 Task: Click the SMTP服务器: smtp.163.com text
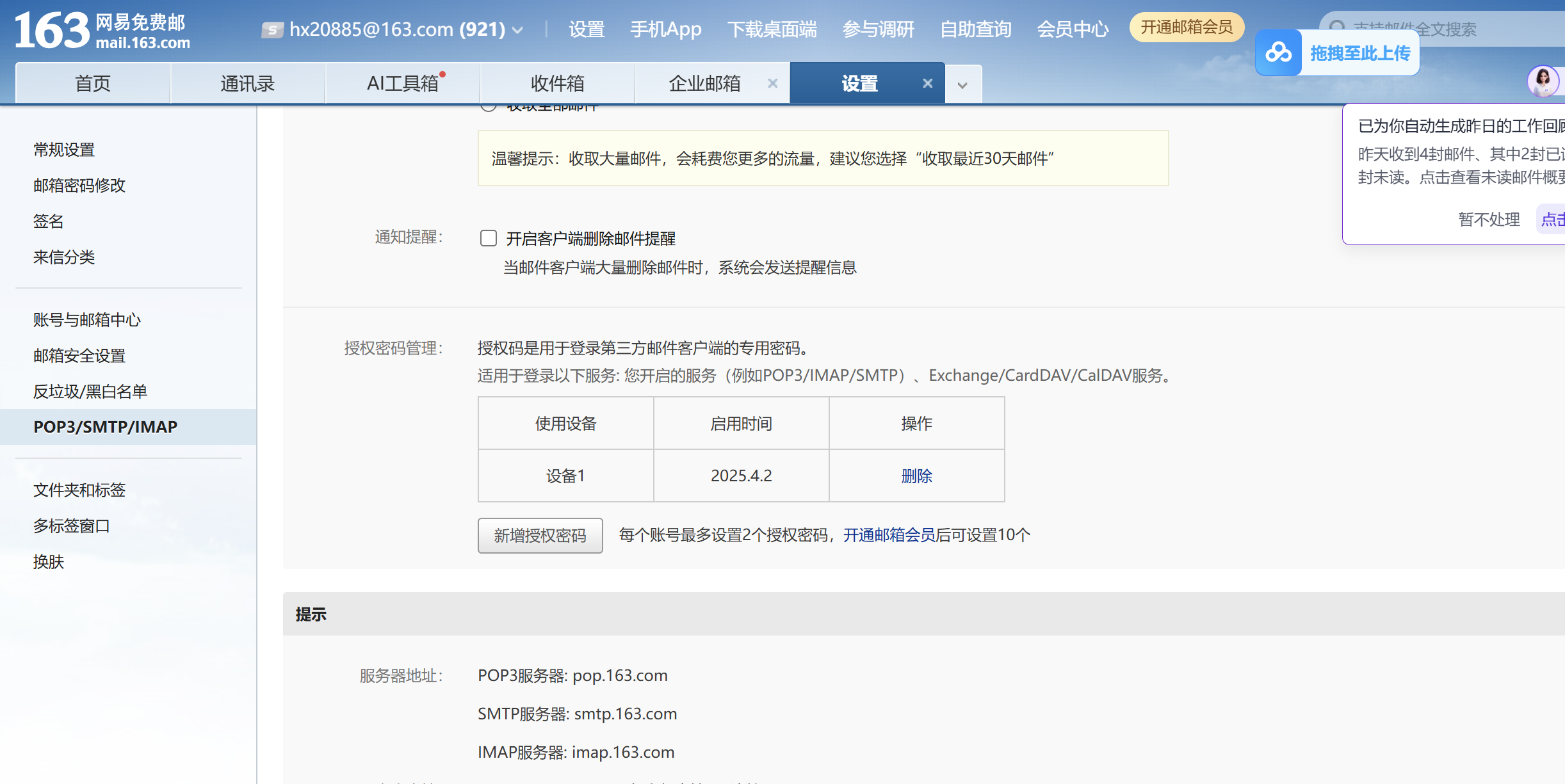(577, 714)
